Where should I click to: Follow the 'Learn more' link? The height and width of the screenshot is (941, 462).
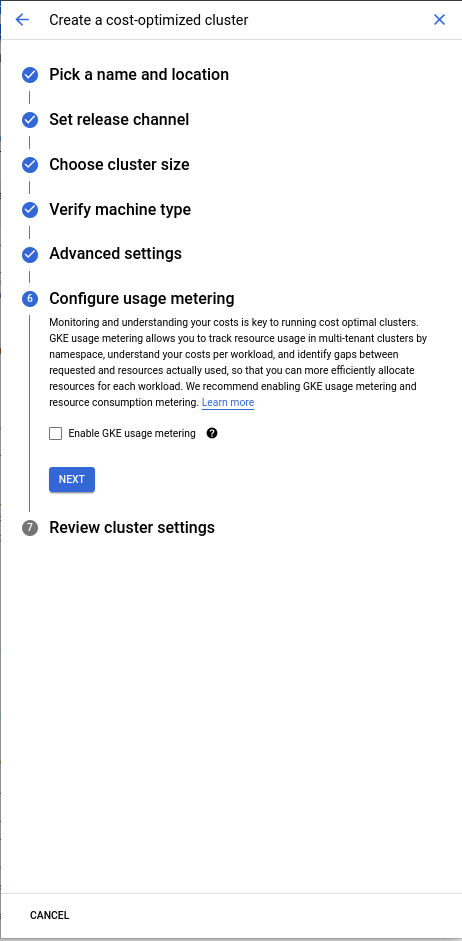(x=228, y=403)
